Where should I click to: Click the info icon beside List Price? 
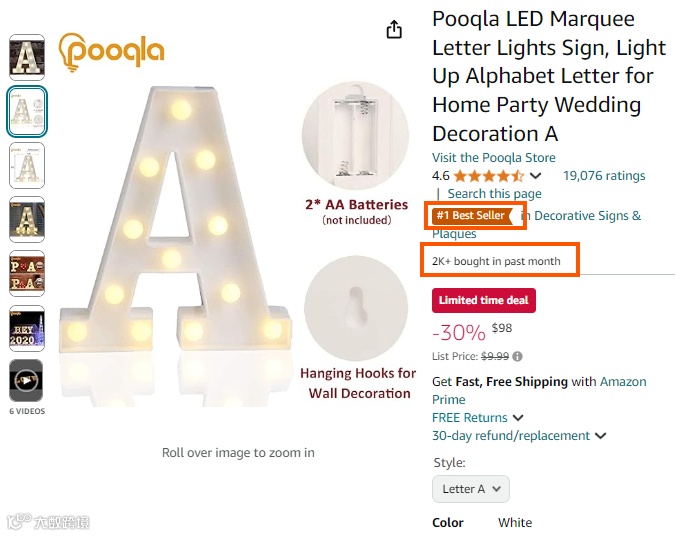517,356
